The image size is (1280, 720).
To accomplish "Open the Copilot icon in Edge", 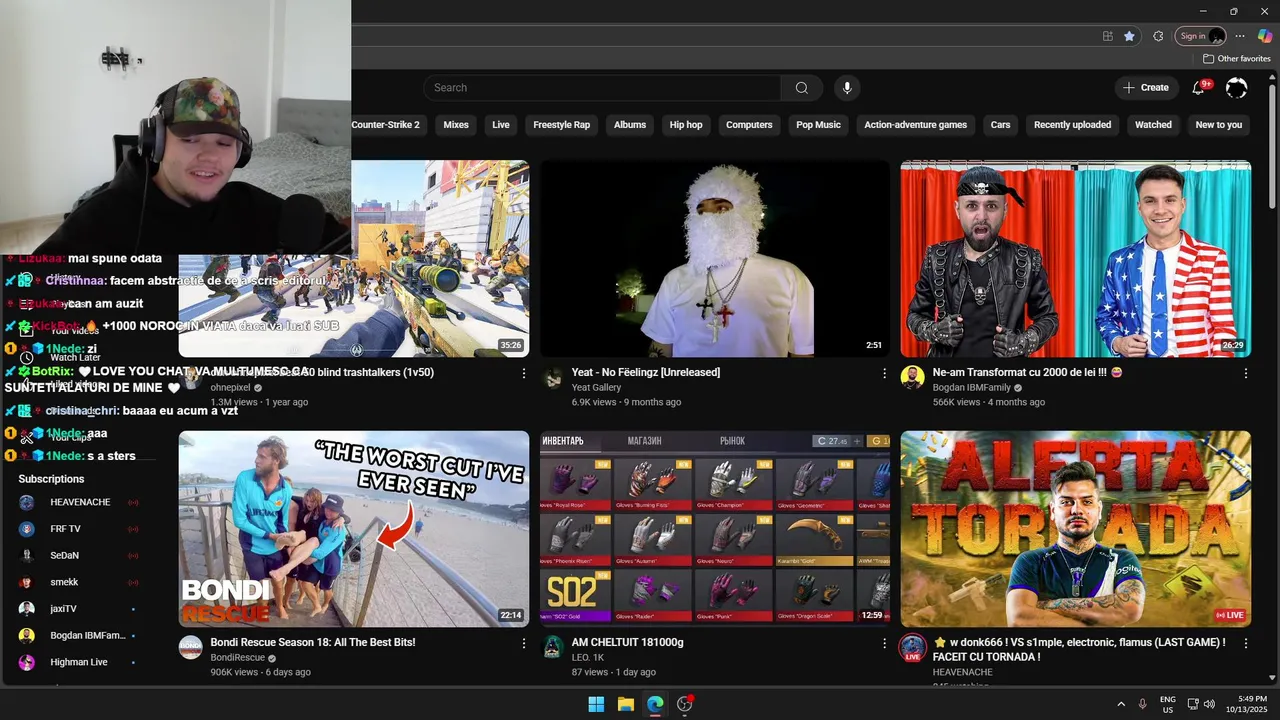I will [x=1265, y=36].
